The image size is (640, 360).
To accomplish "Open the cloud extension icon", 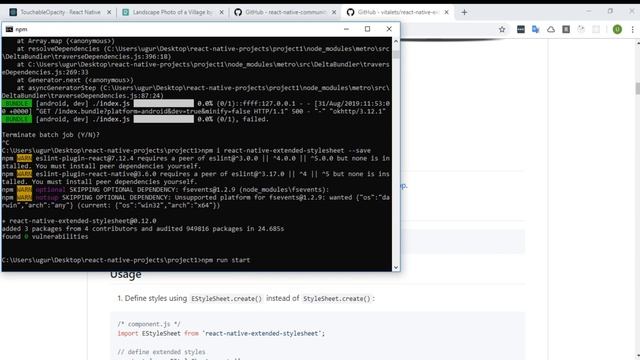I will [551, 29].
